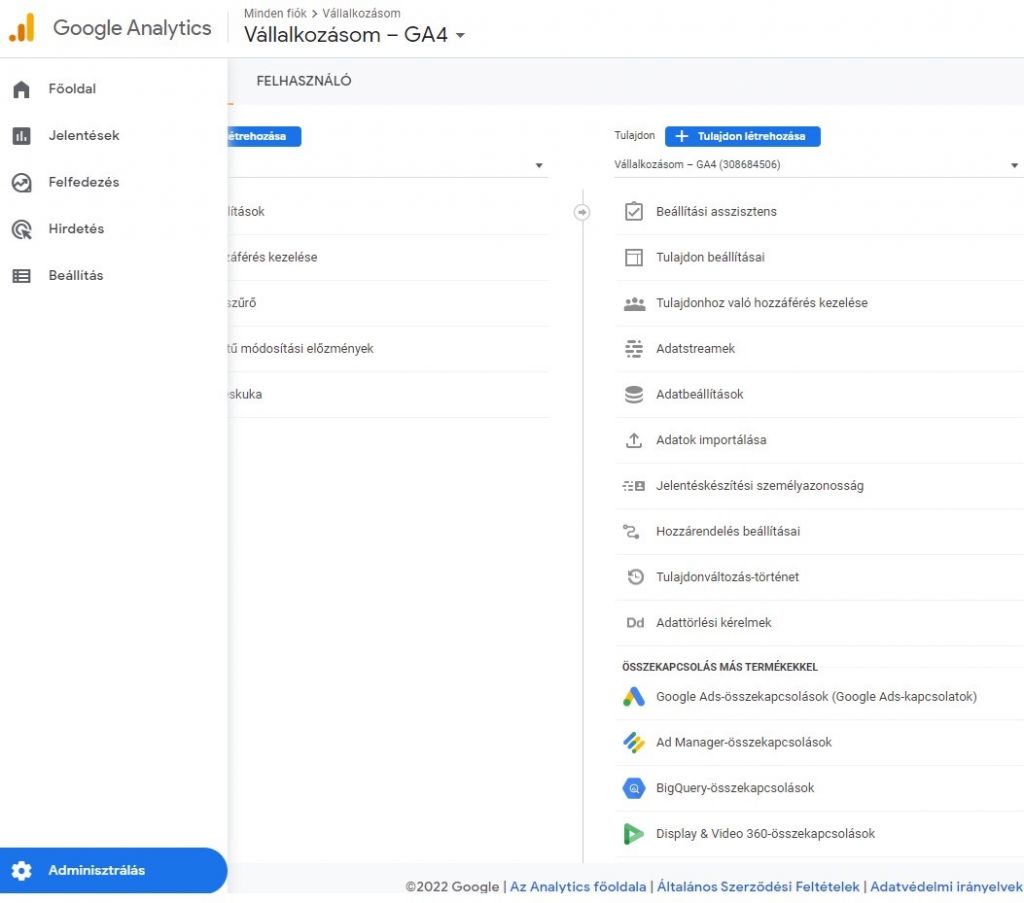Click the Adminisztrálás gear icon
The width and height of the screenshot is (1024, 903).
22,870
